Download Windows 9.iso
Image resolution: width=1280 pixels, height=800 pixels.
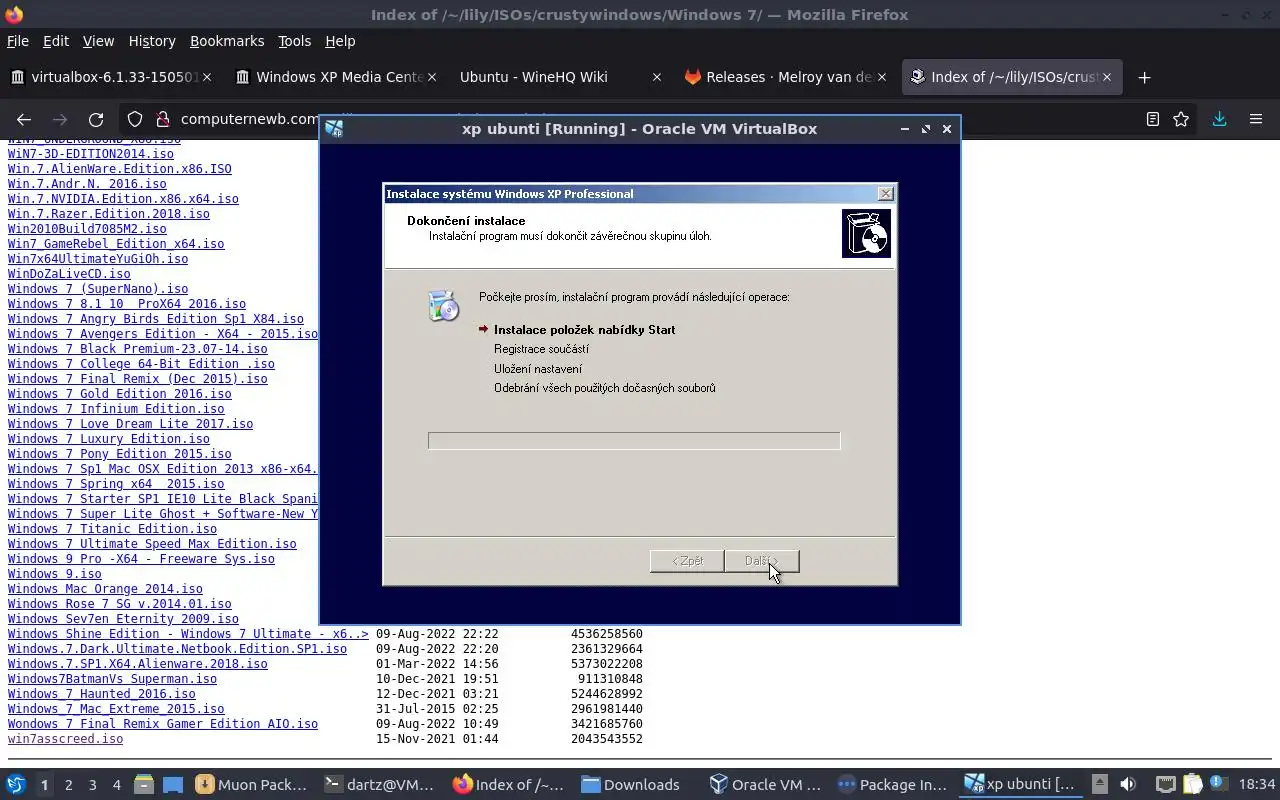[x=54, y=574]
